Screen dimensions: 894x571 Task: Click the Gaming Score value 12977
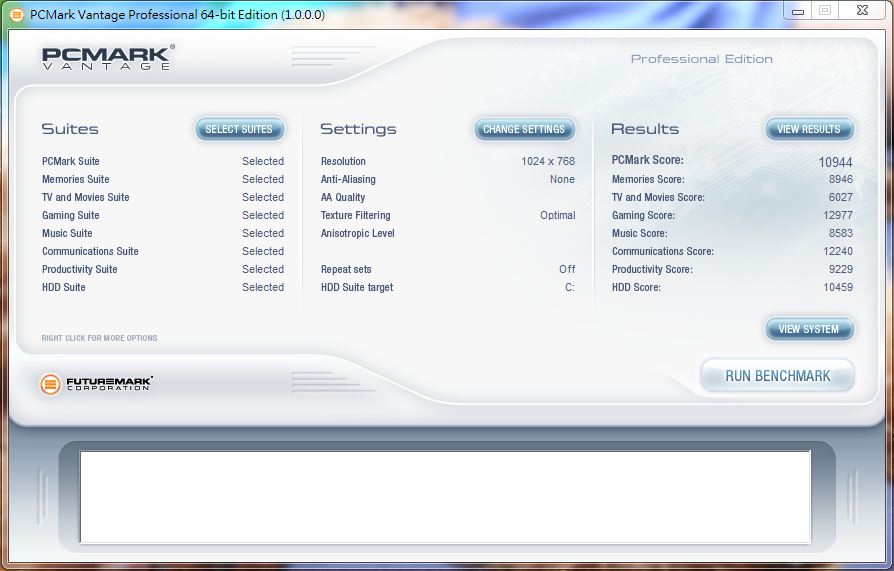tap(838, 215)
